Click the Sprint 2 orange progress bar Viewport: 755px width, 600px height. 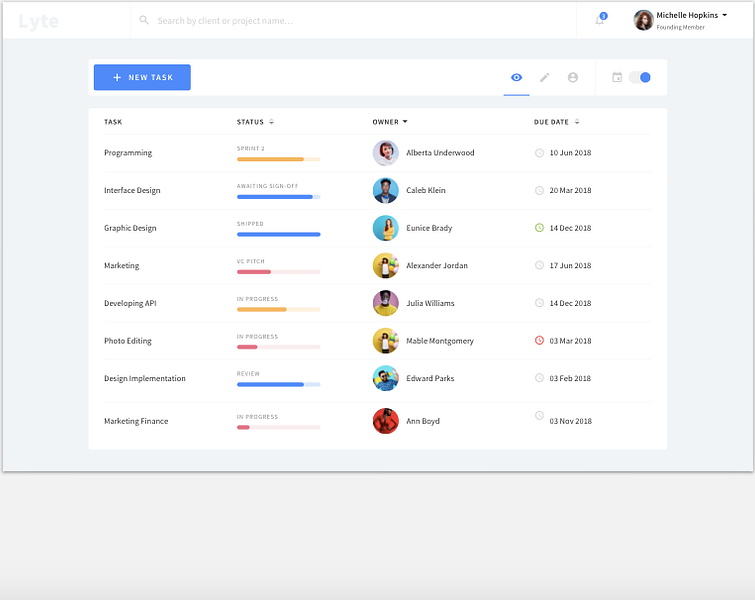tap(278, 159)
